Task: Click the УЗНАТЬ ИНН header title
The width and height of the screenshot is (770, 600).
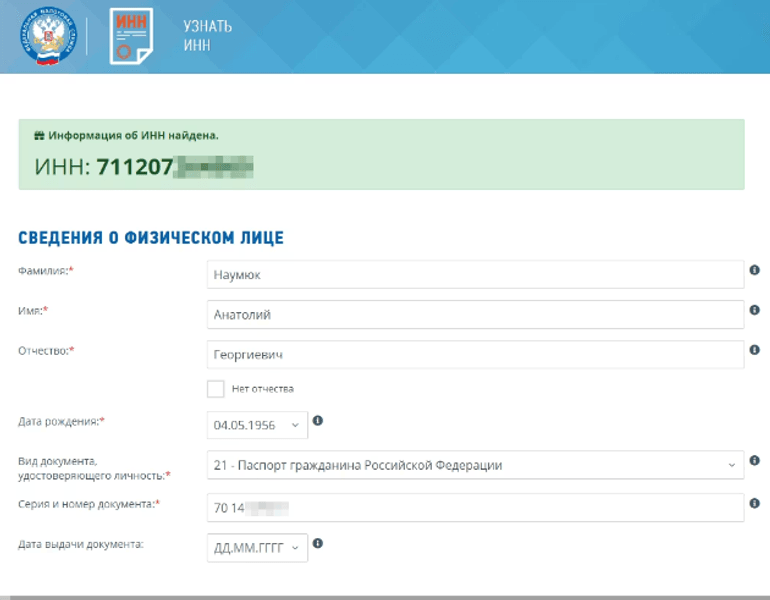Action: pyautogui.click(x=207, y=36)
